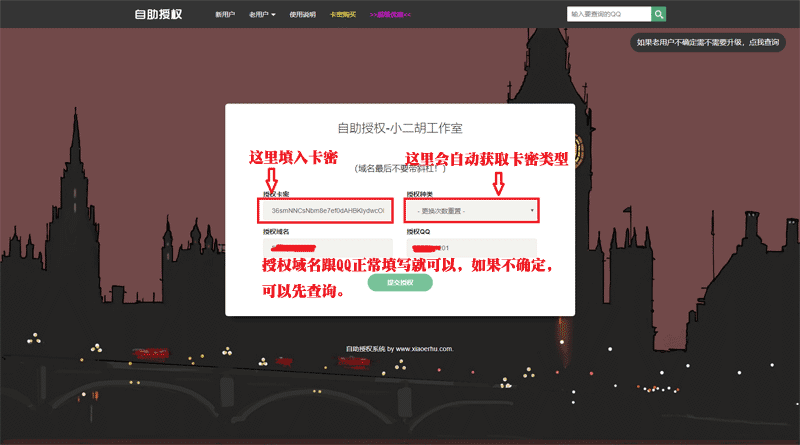Click the 授权QQ input field
The height and width of the screenshot is (445, 800).
(x=472, y=248)
